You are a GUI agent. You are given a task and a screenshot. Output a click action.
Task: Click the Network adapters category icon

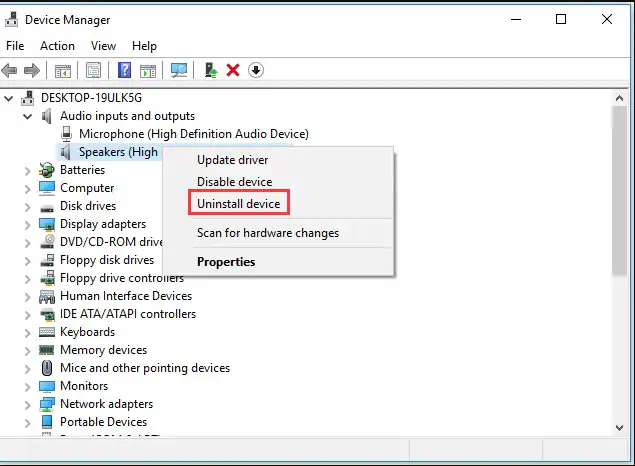coord(47,404)
